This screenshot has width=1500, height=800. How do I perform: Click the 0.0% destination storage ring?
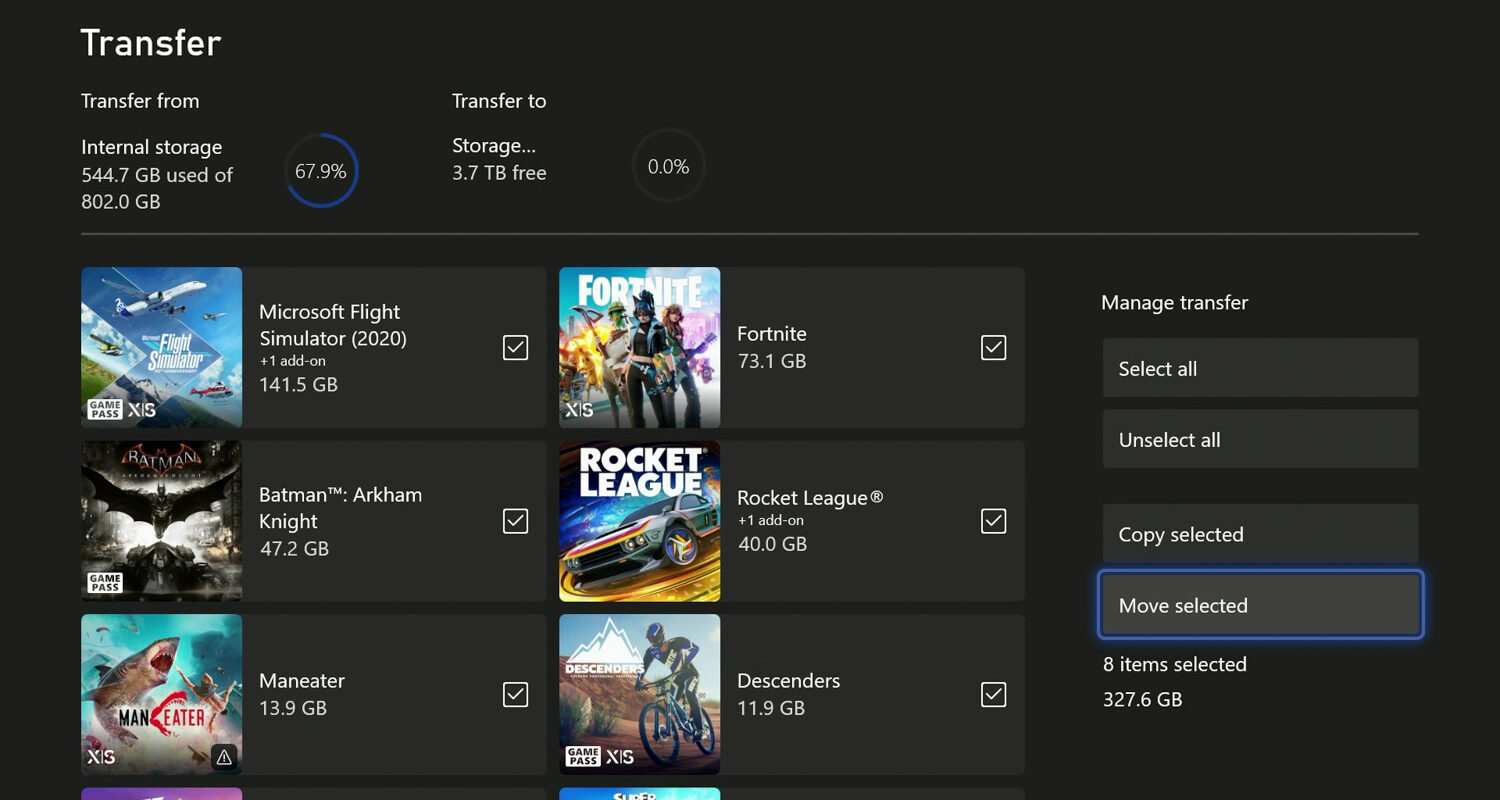click(668, 167)
